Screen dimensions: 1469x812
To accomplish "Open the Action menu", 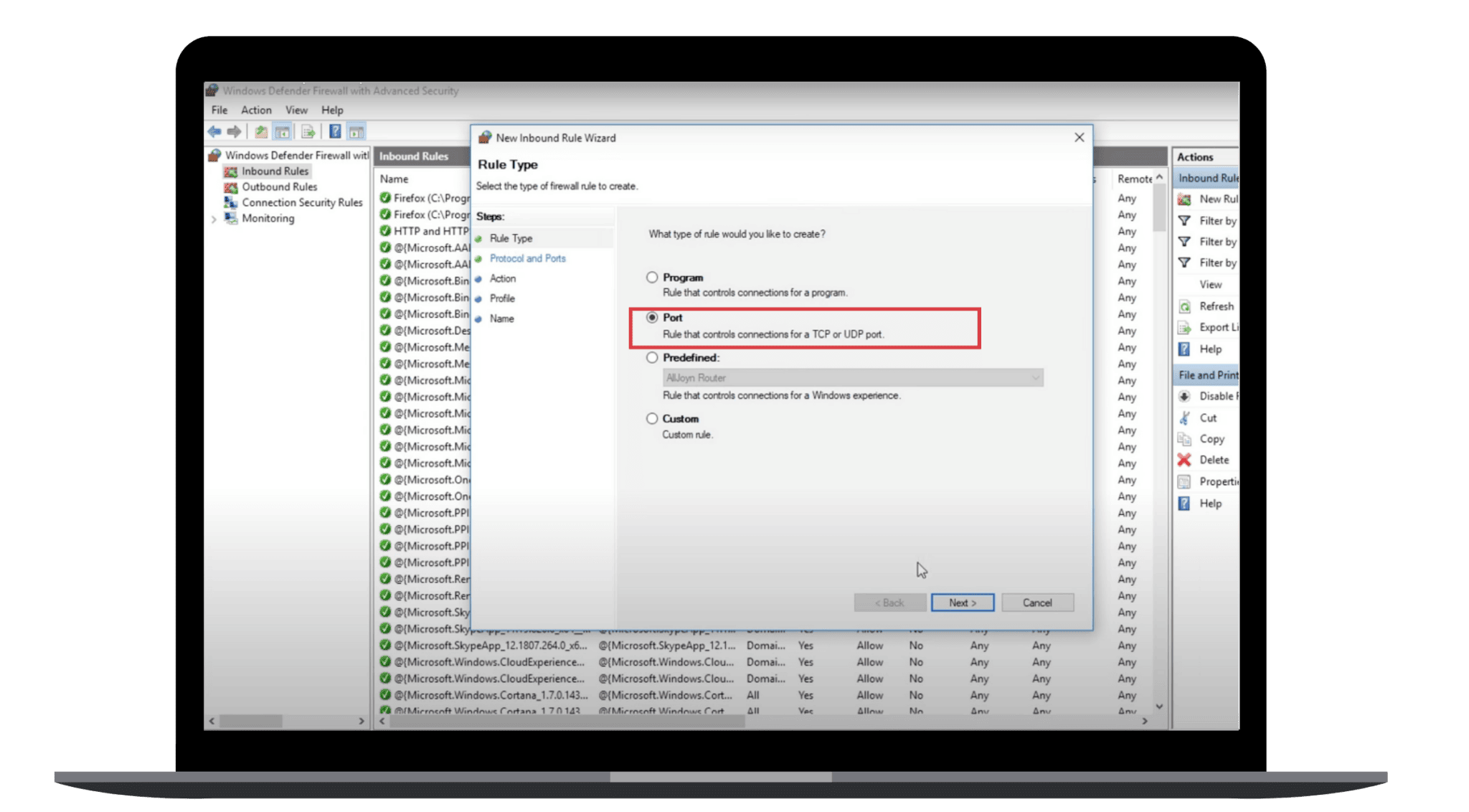I will (x=256, y=110).
